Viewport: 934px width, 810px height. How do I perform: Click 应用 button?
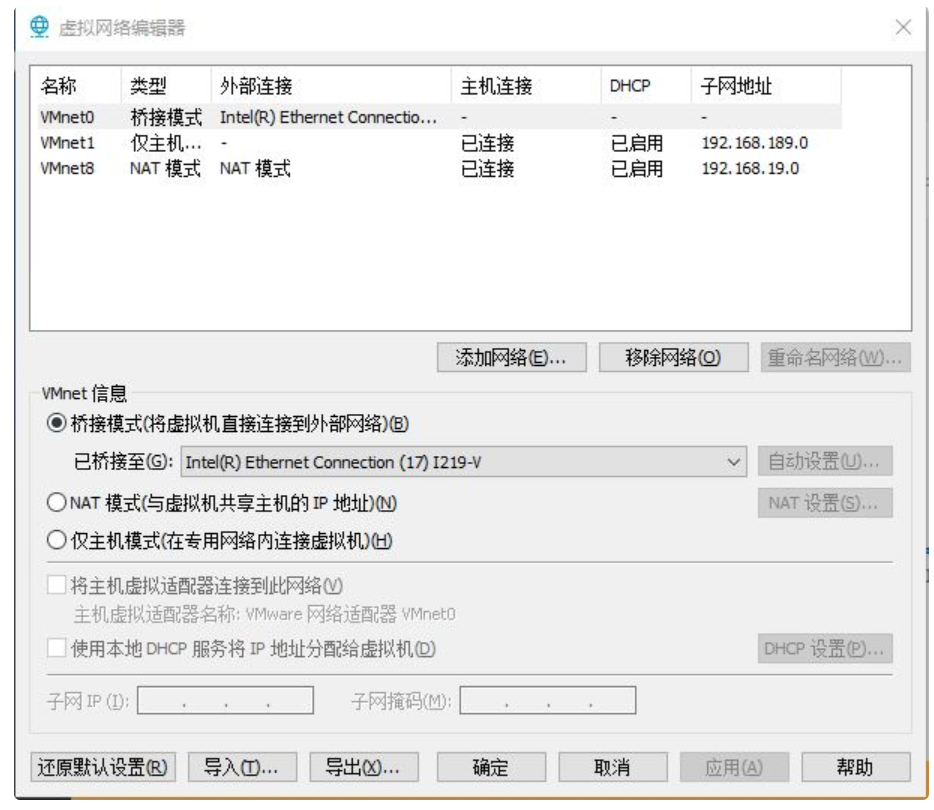point(734,767)
